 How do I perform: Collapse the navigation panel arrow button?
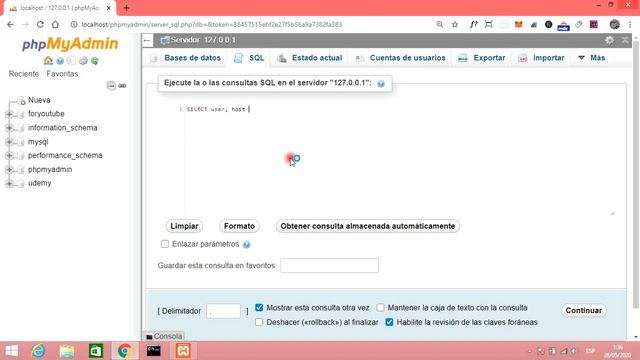point(148,40)
